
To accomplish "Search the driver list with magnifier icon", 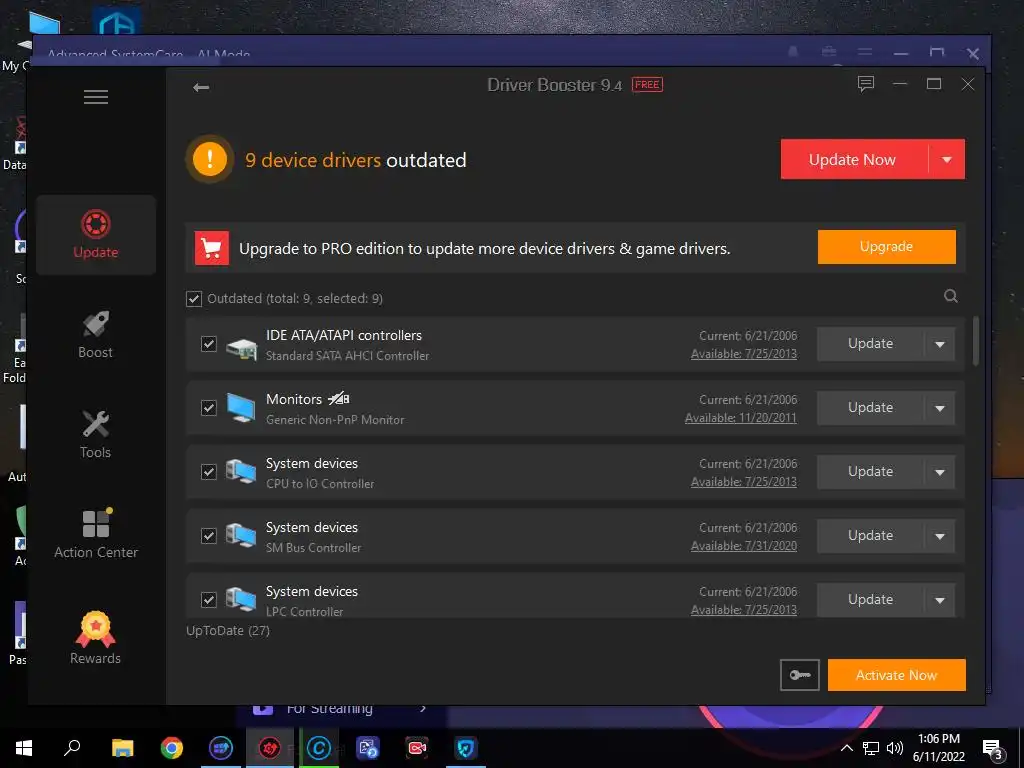I will (951, 296).
